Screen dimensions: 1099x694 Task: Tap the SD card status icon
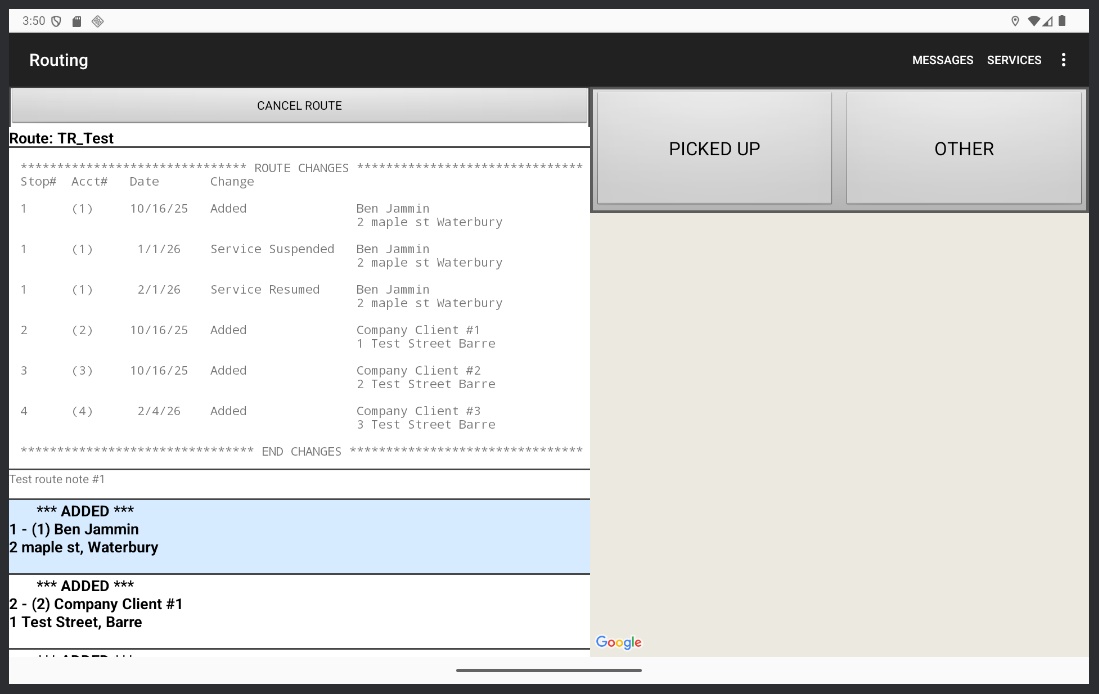click(x=76, y=21)
